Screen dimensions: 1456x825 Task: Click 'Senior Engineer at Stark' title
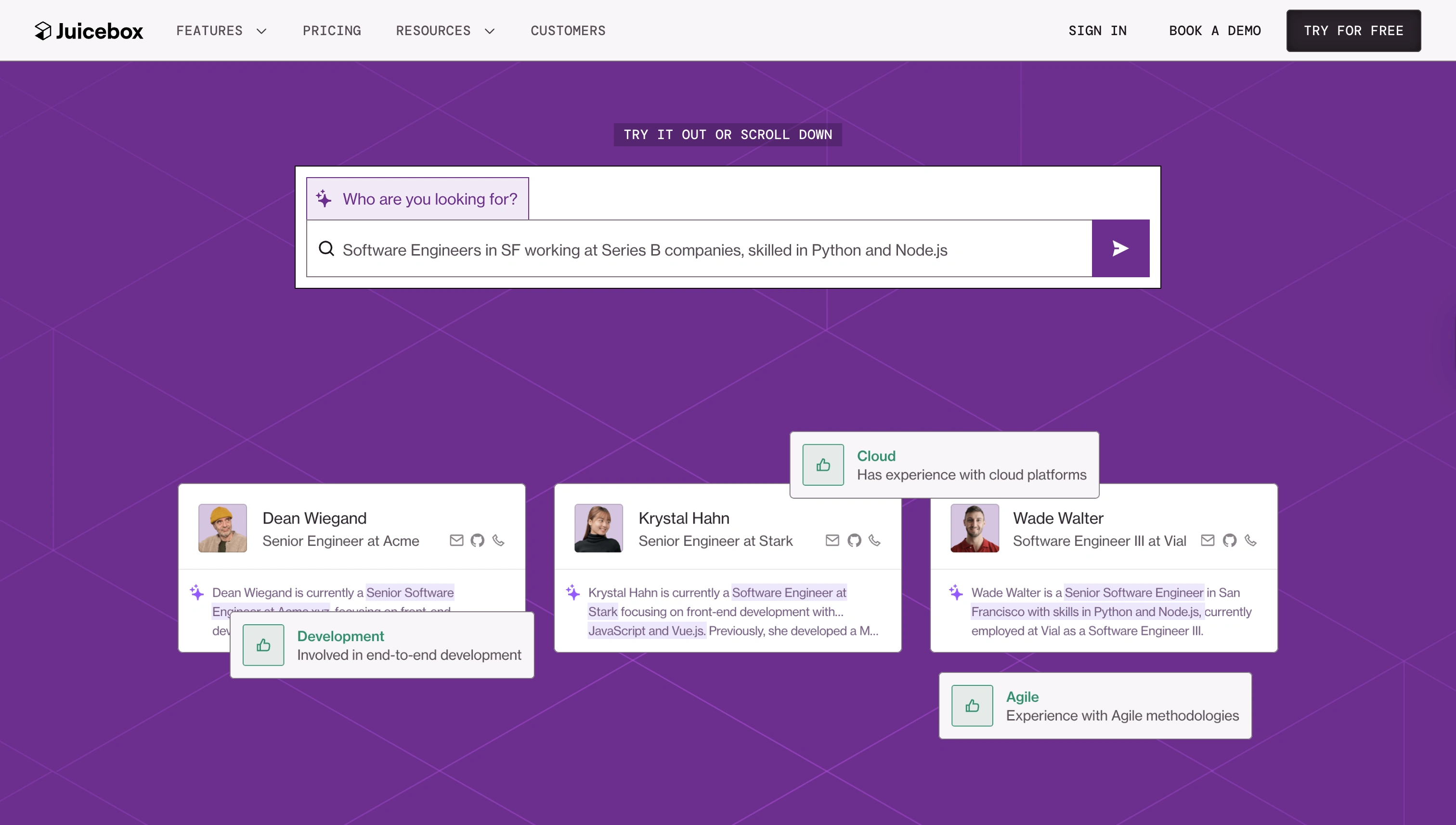(x=715, y=541)
